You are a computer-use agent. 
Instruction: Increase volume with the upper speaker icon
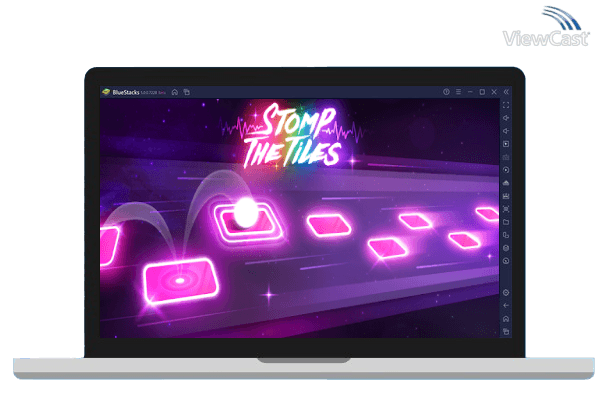pyautogui.click(x=506, y=118)
